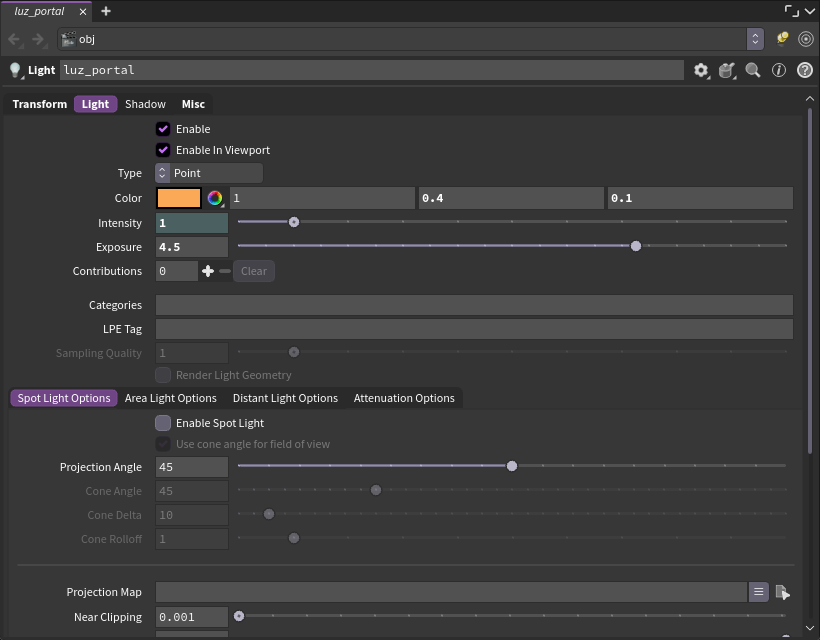Open a new tab with plus button
Image resolution: width=820 pixels, height=640 pixels.
tap(106, 11)
